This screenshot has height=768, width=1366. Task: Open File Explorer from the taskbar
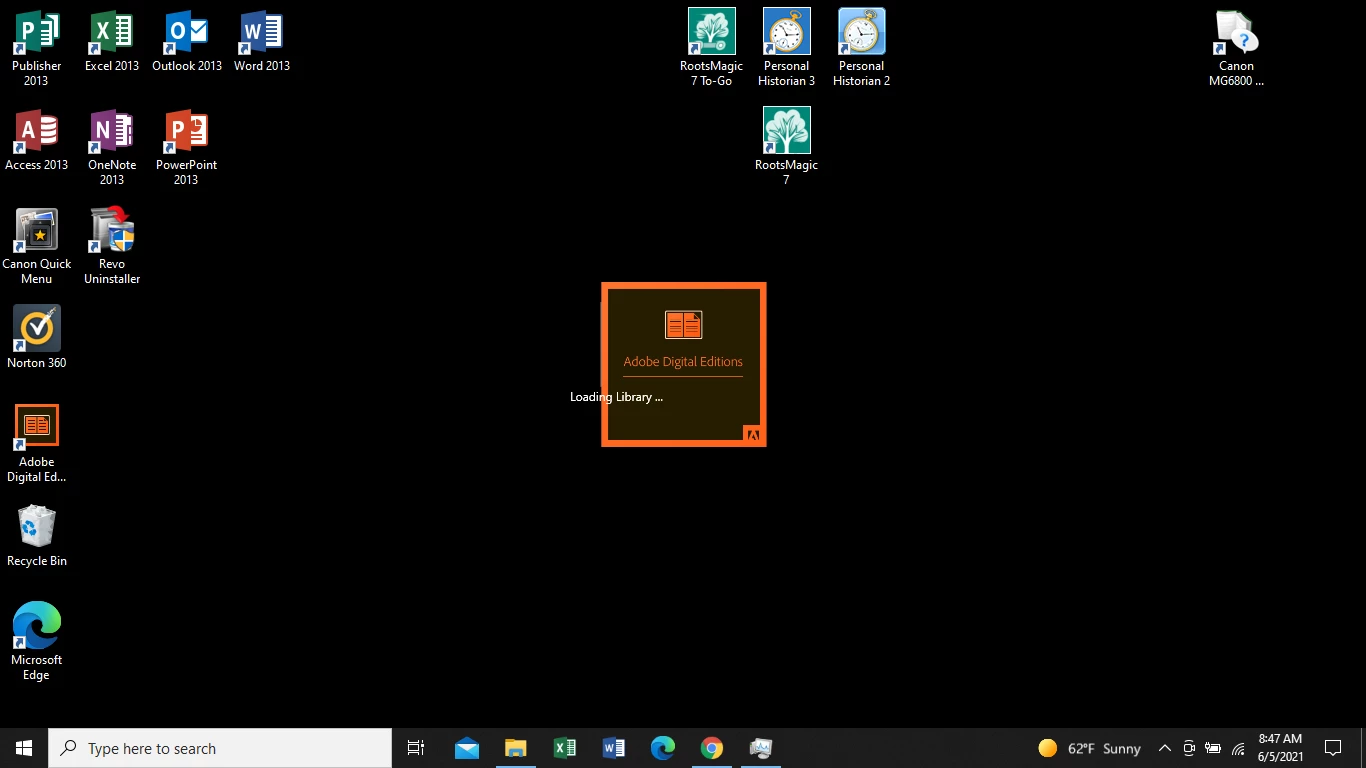tap(515, 748)
